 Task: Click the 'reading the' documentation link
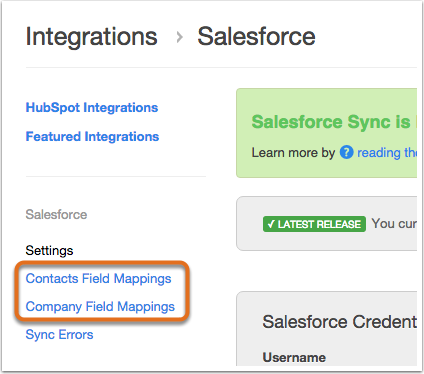click(387, 153)
